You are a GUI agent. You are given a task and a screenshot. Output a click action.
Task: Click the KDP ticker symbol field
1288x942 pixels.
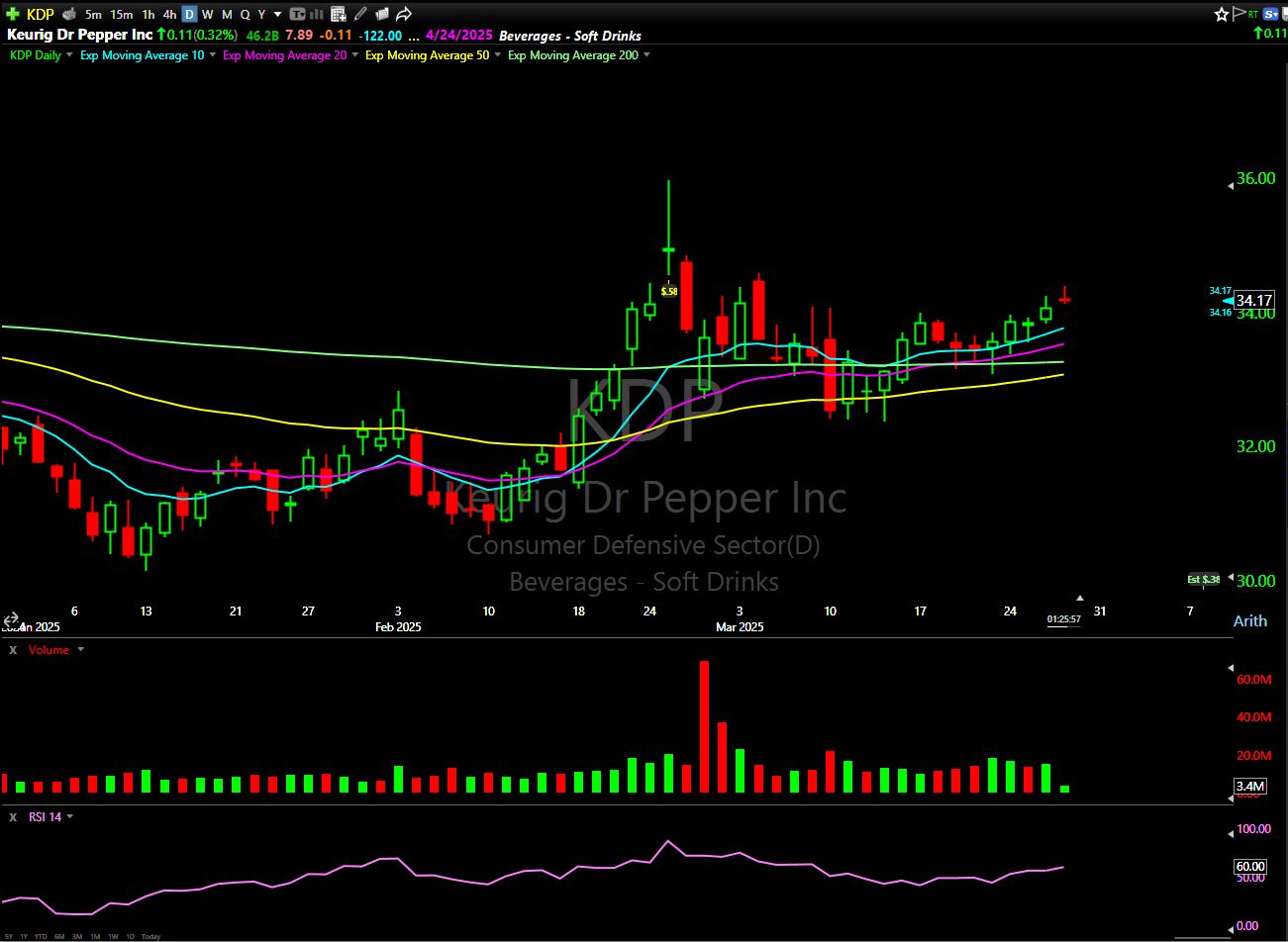tap(41, 14)
